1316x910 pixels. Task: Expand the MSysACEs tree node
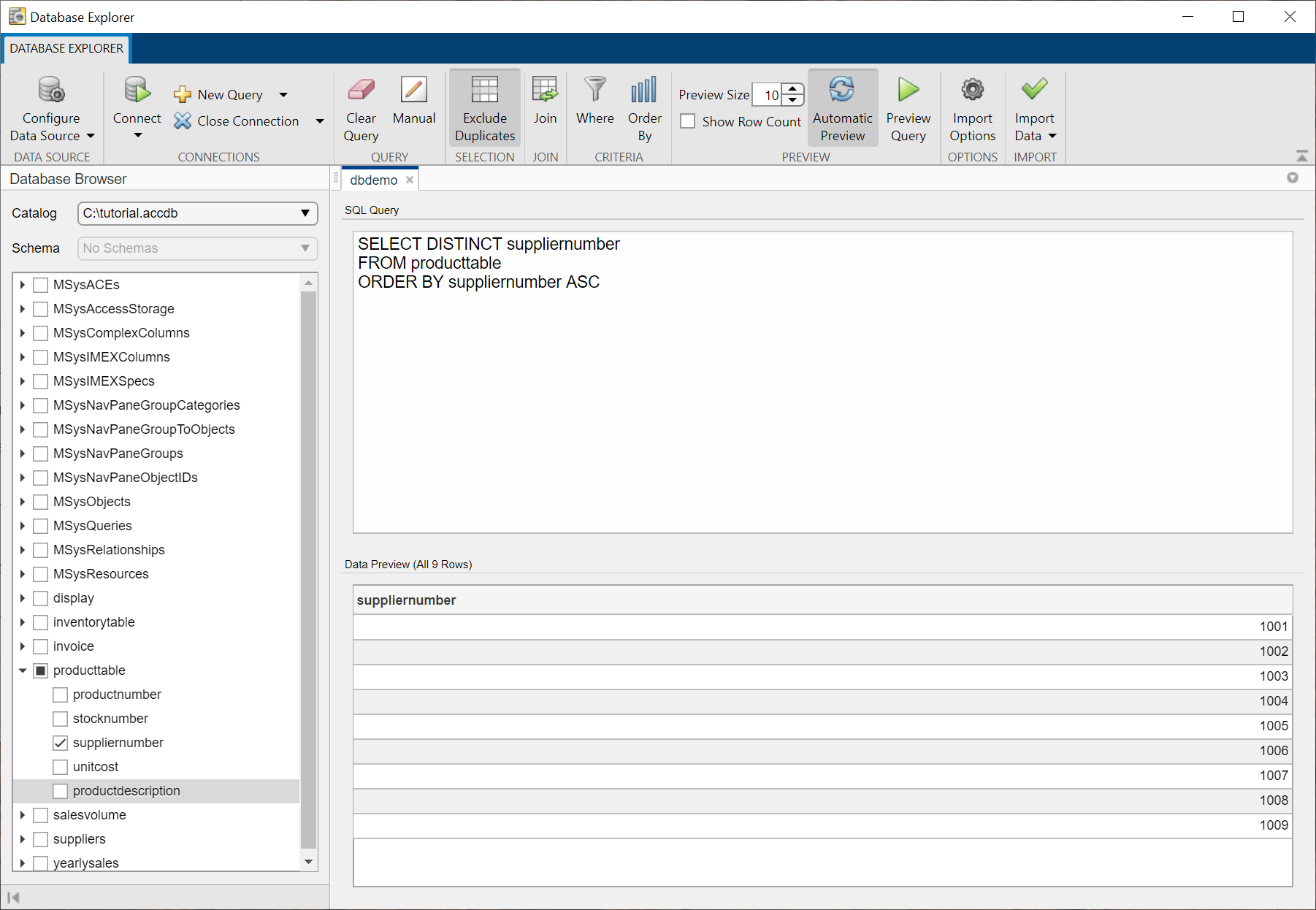point(23,285)
